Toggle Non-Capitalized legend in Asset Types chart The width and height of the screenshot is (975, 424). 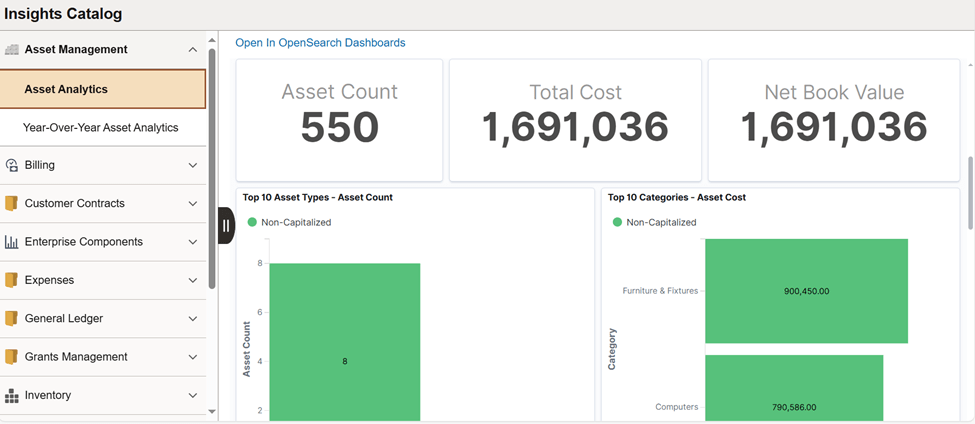pos(289,222)
